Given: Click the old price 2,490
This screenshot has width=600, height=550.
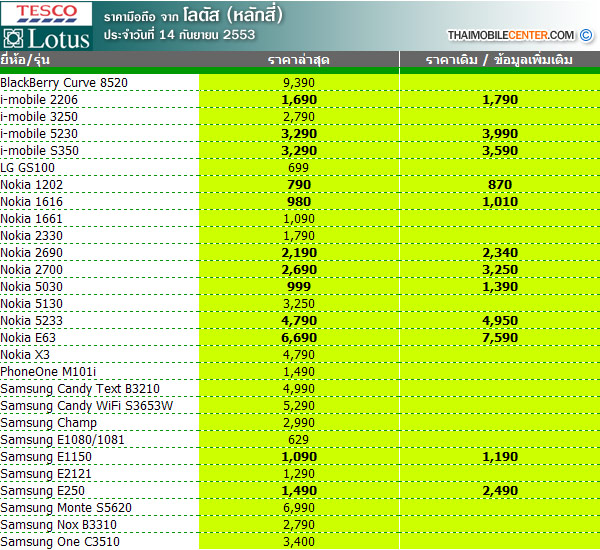Looking at the screenshot, I should click(500, 491).
